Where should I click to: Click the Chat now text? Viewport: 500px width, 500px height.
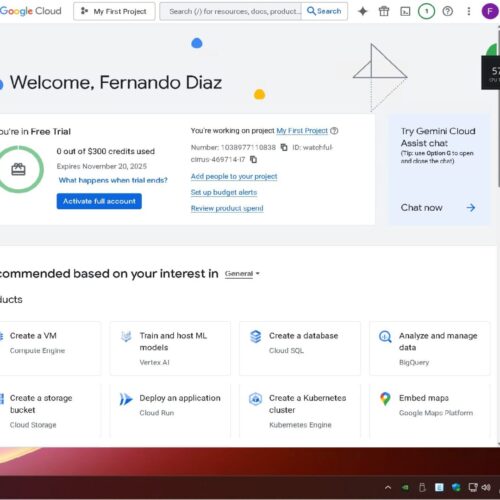(x=421, y=208)
